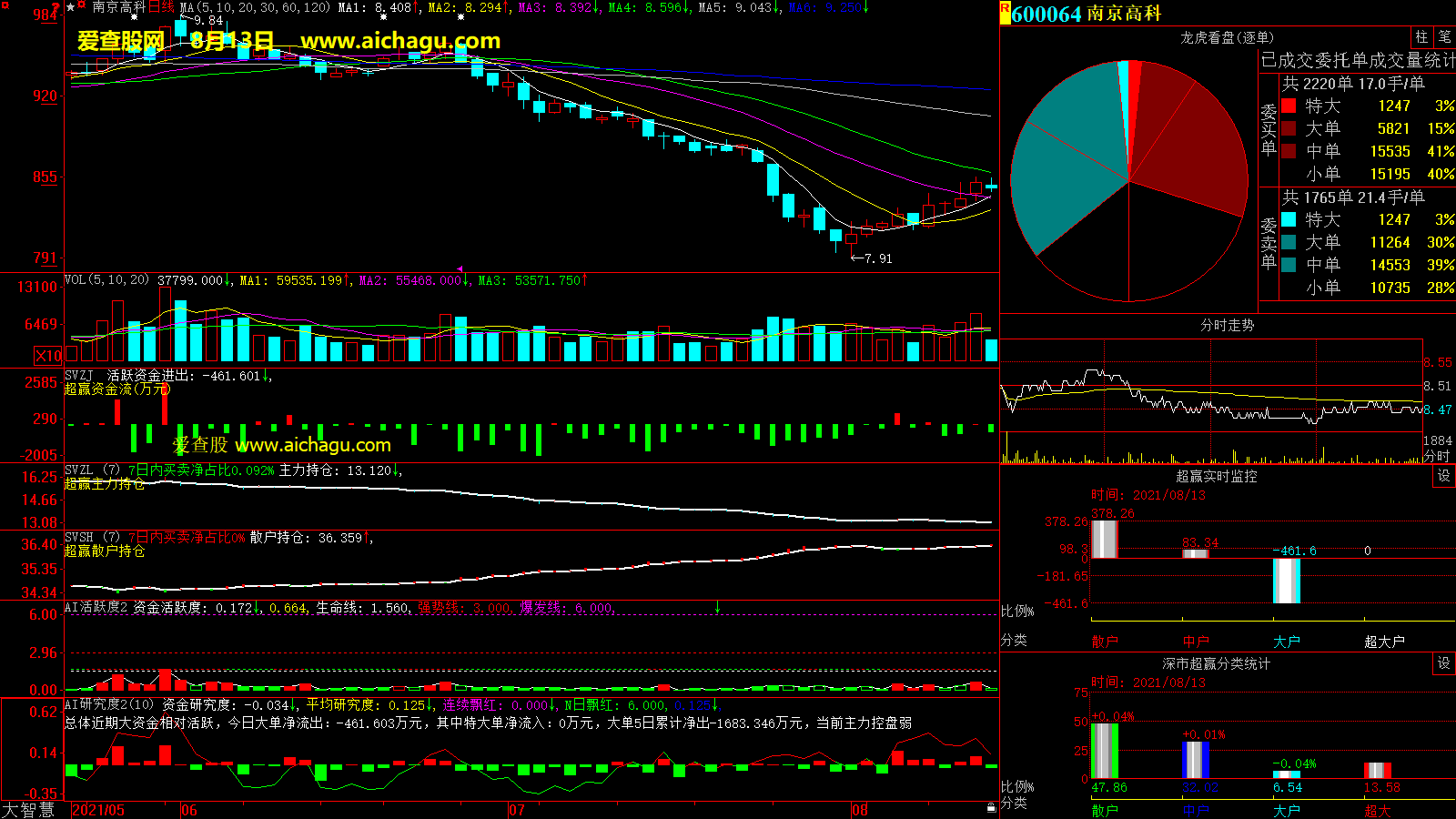Select the 日线 period label
Viewport: 1456px width, 819px height.
tap(161, 7)
